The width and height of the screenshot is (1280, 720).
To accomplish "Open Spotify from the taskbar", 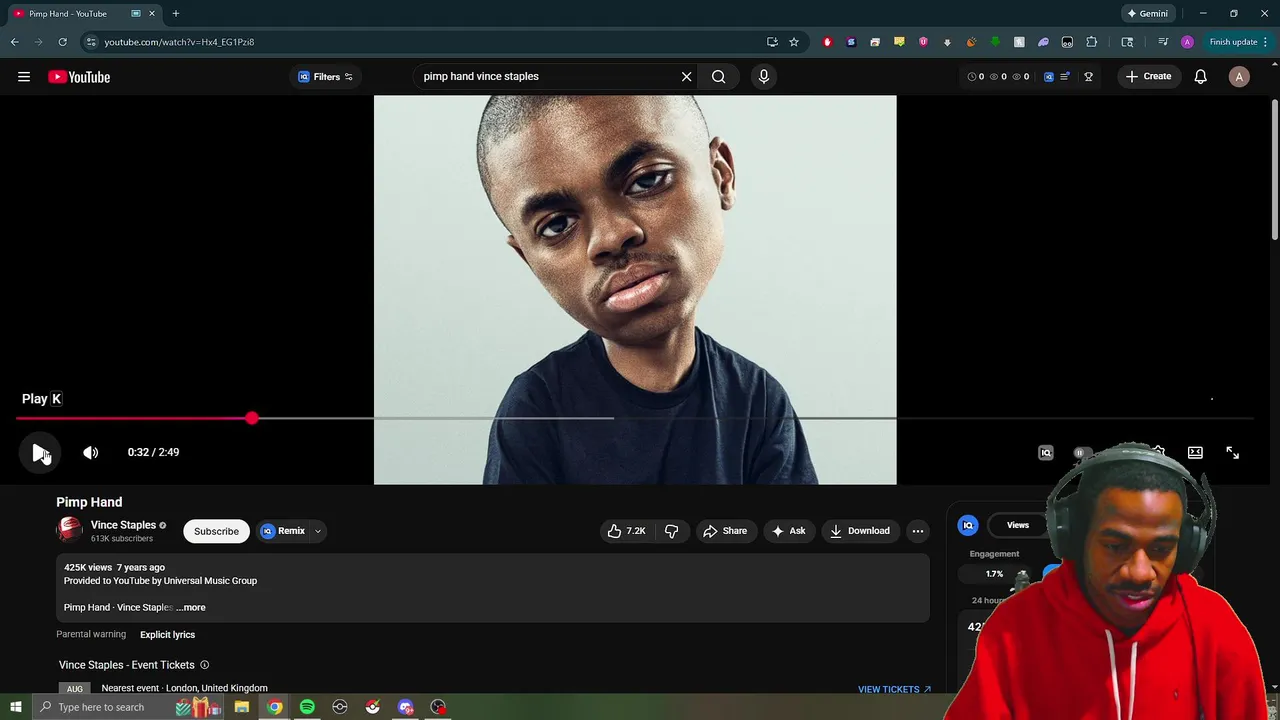I will 307,707.
